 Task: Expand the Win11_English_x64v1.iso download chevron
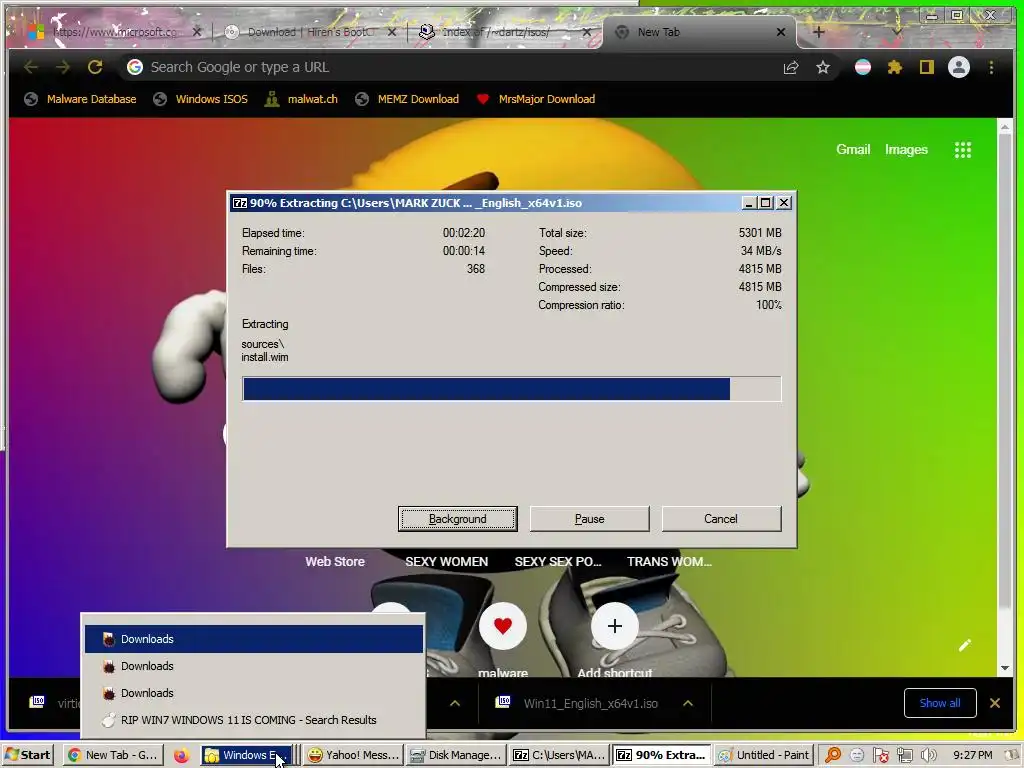(x=688, y=703)
